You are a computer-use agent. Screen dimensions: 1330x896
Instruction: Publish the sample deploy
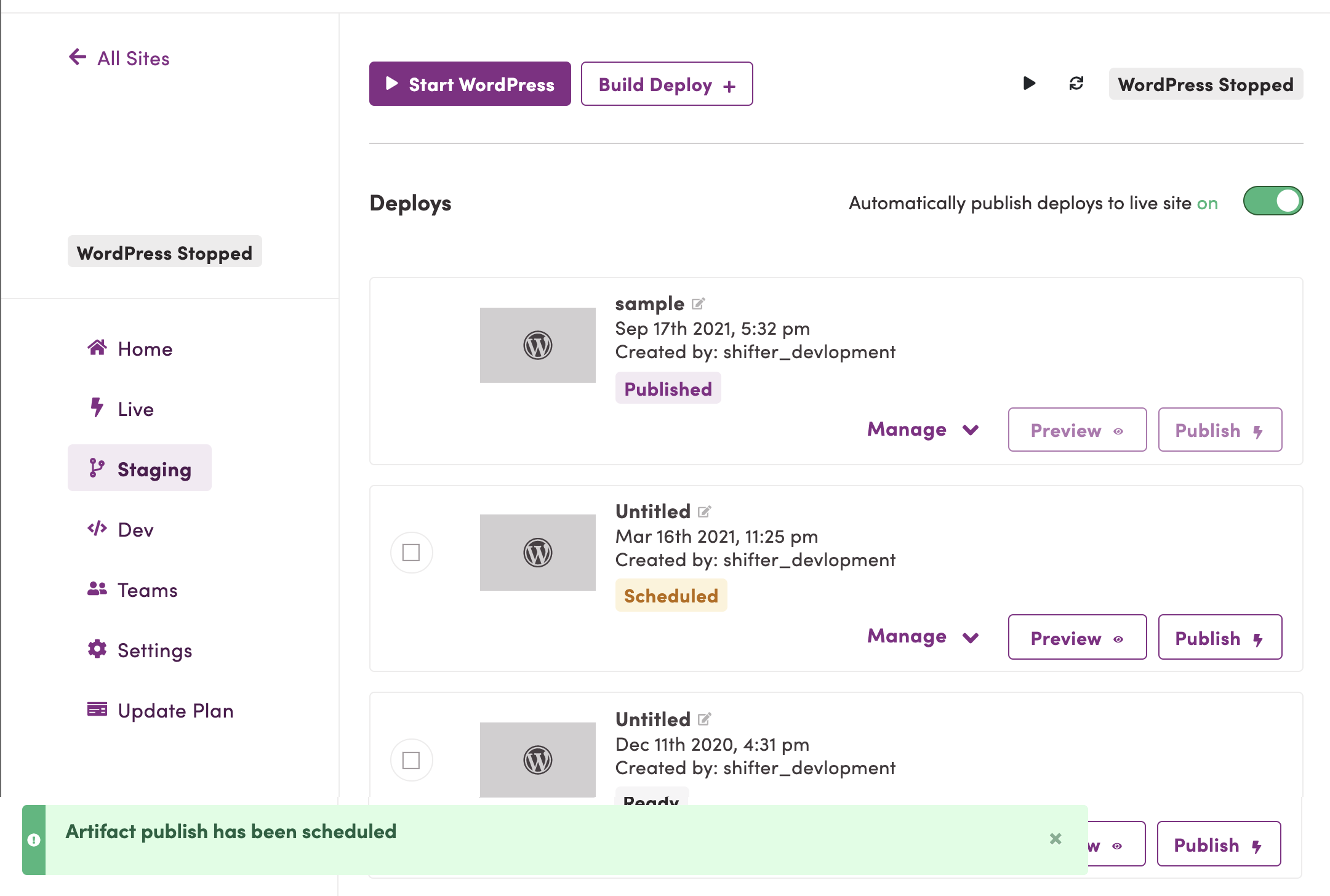coord(1220,430)
